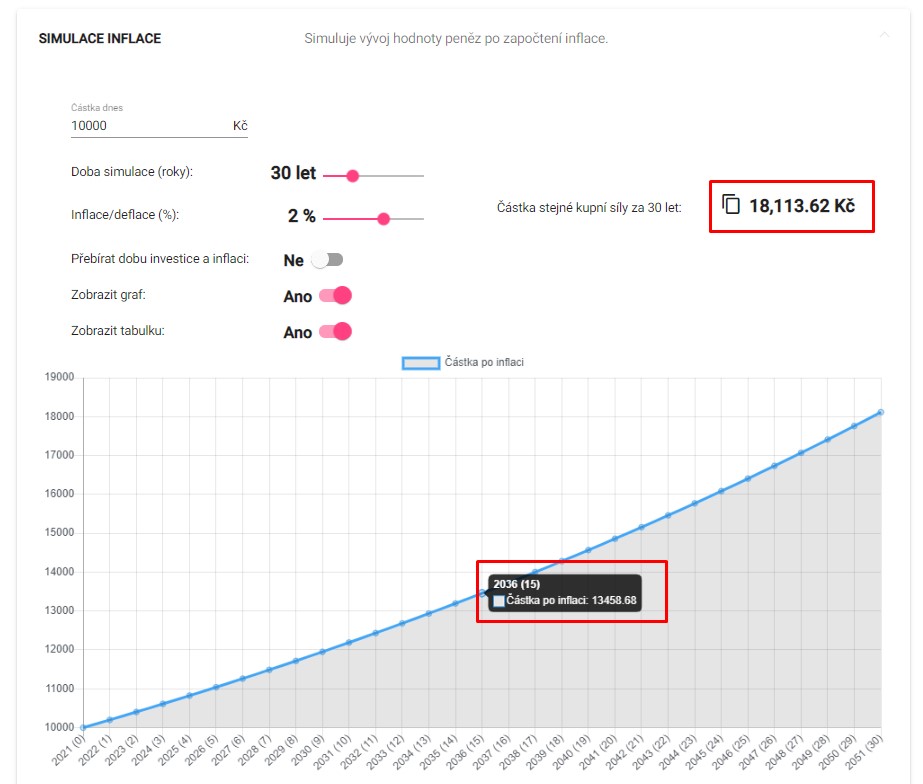Collapse the Simulace inflace panel chevron
923x784 pixels.
[x=884, y=35]
